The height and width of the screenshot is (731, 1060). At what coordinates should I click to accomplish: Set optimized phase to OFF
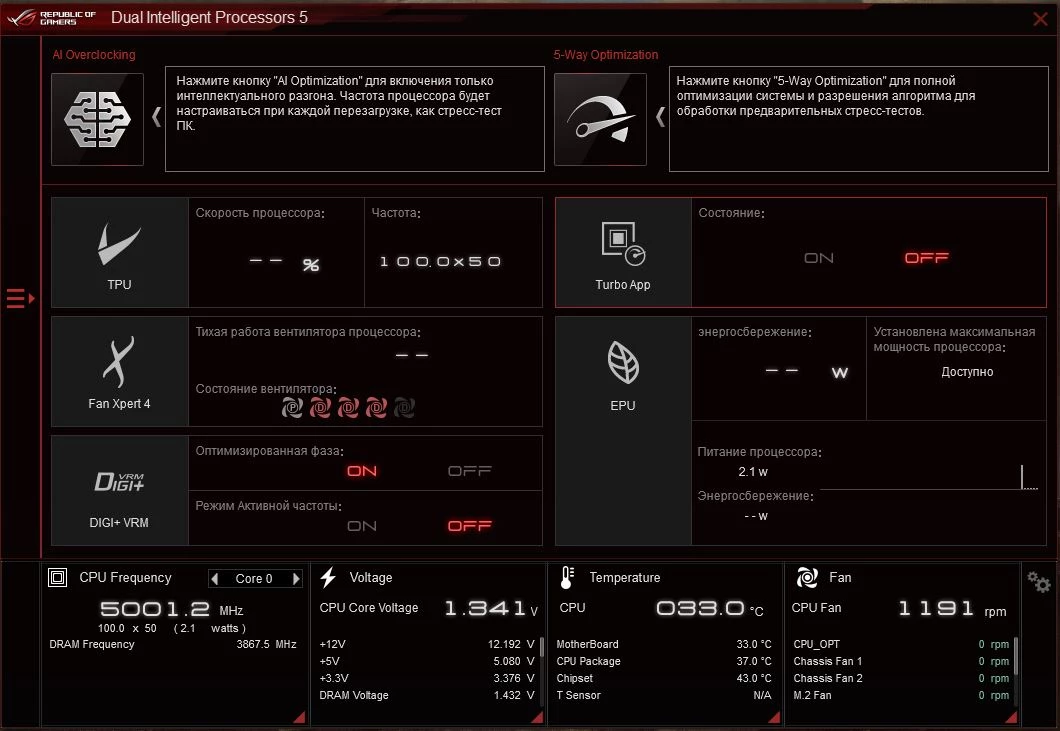click(469, 471)
